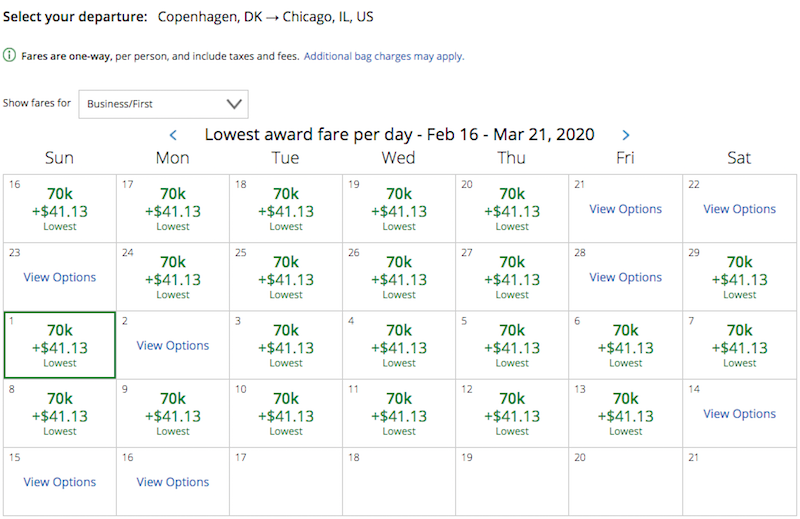Pick the 70k fare on Wednesday March 11

coord(399,414)
